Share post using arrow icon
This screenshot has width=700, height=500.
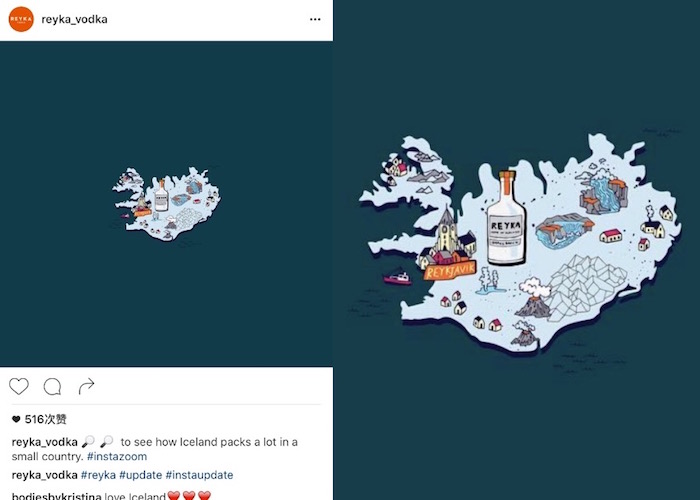86,386
